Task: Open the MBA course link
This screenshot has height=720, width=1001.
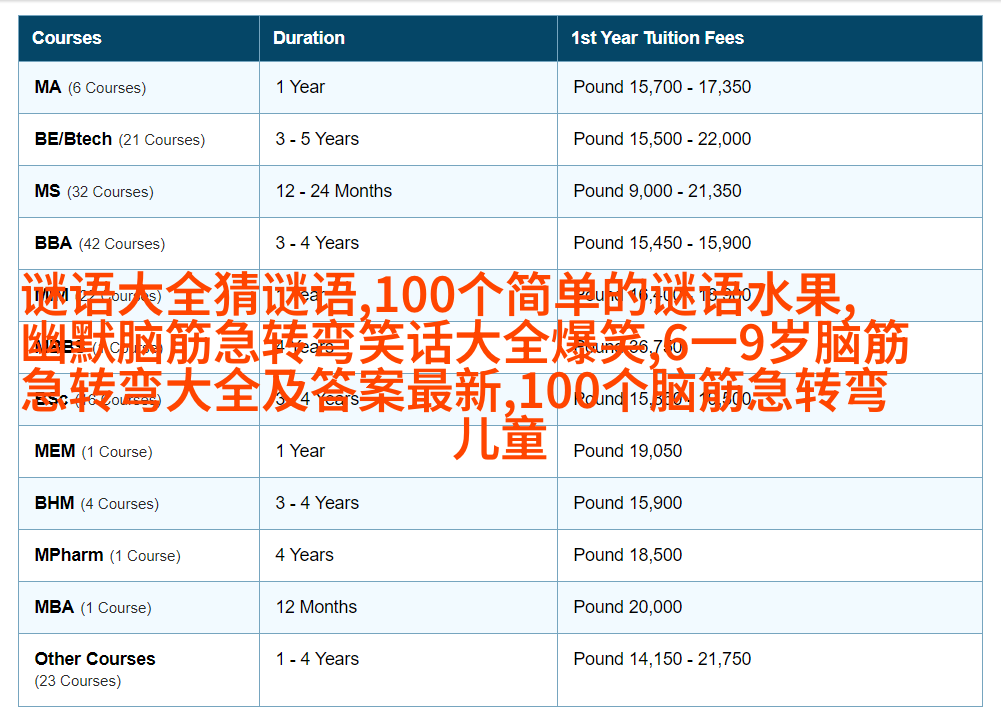Action: [x=54, y=607]
